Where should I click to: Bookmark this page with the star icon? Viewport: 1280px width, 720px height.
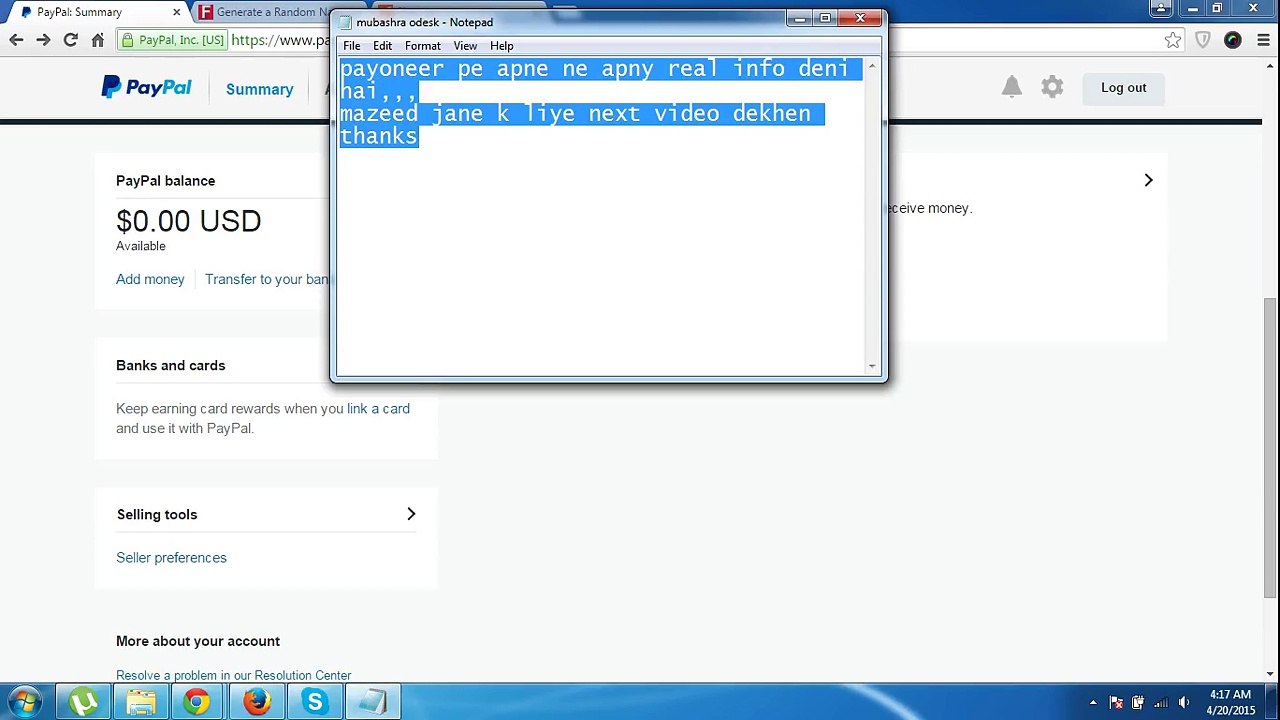(x=1173, y=40)
